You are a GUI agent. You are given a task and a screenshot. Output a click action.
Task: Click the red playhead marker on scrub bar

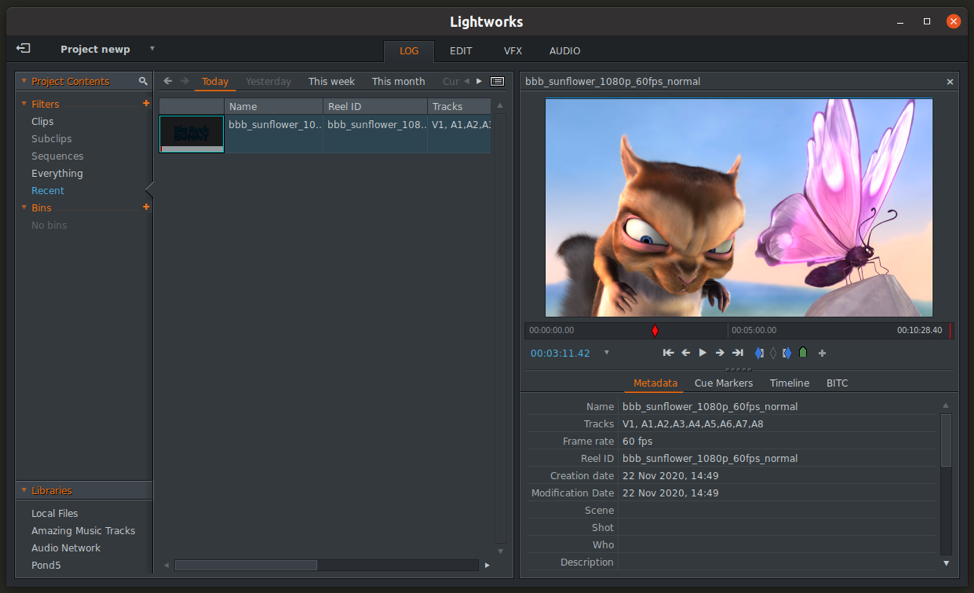coord(655,331)
